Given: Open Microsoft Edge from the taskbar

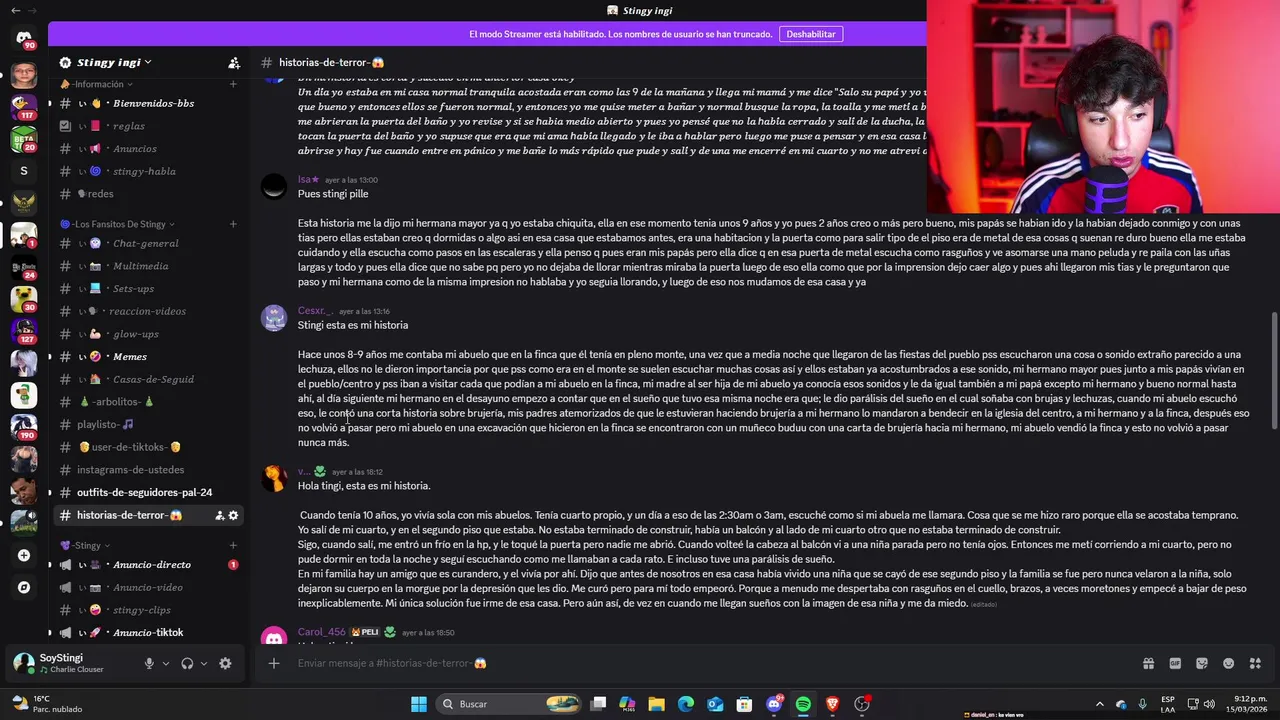Looking at the screenshot, I should (686, 704).
